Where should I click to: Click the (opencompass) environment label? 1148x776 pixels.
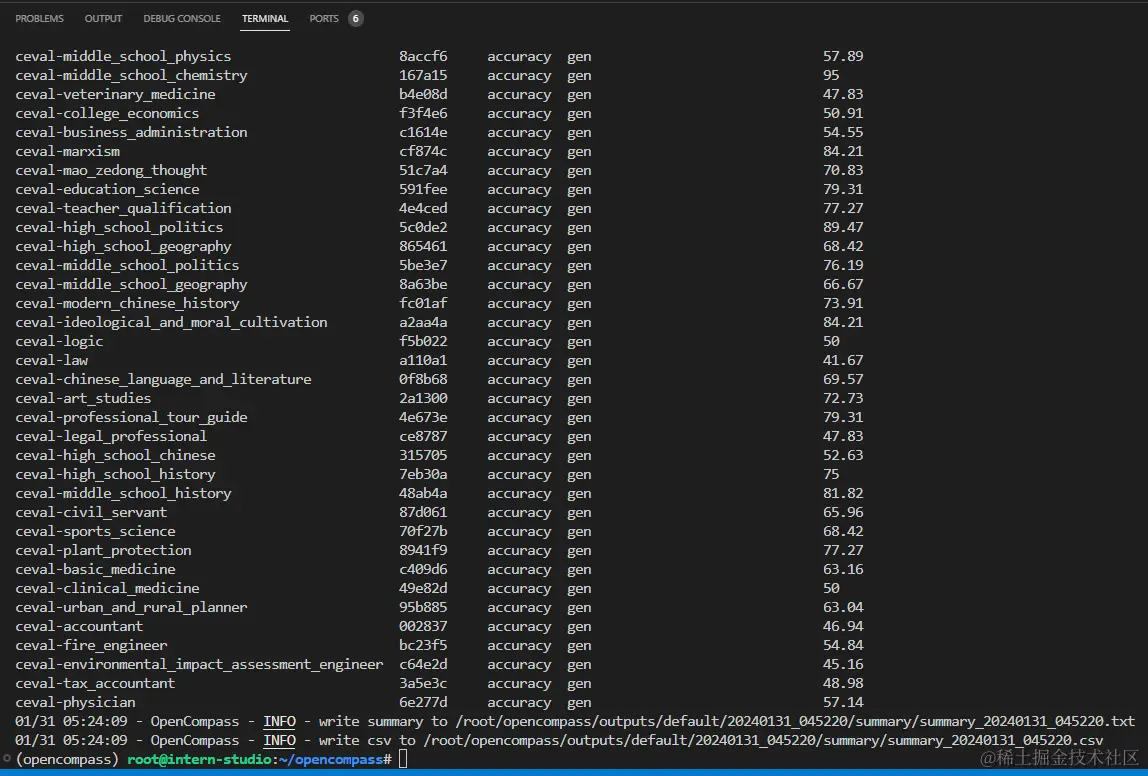(67, 759)
